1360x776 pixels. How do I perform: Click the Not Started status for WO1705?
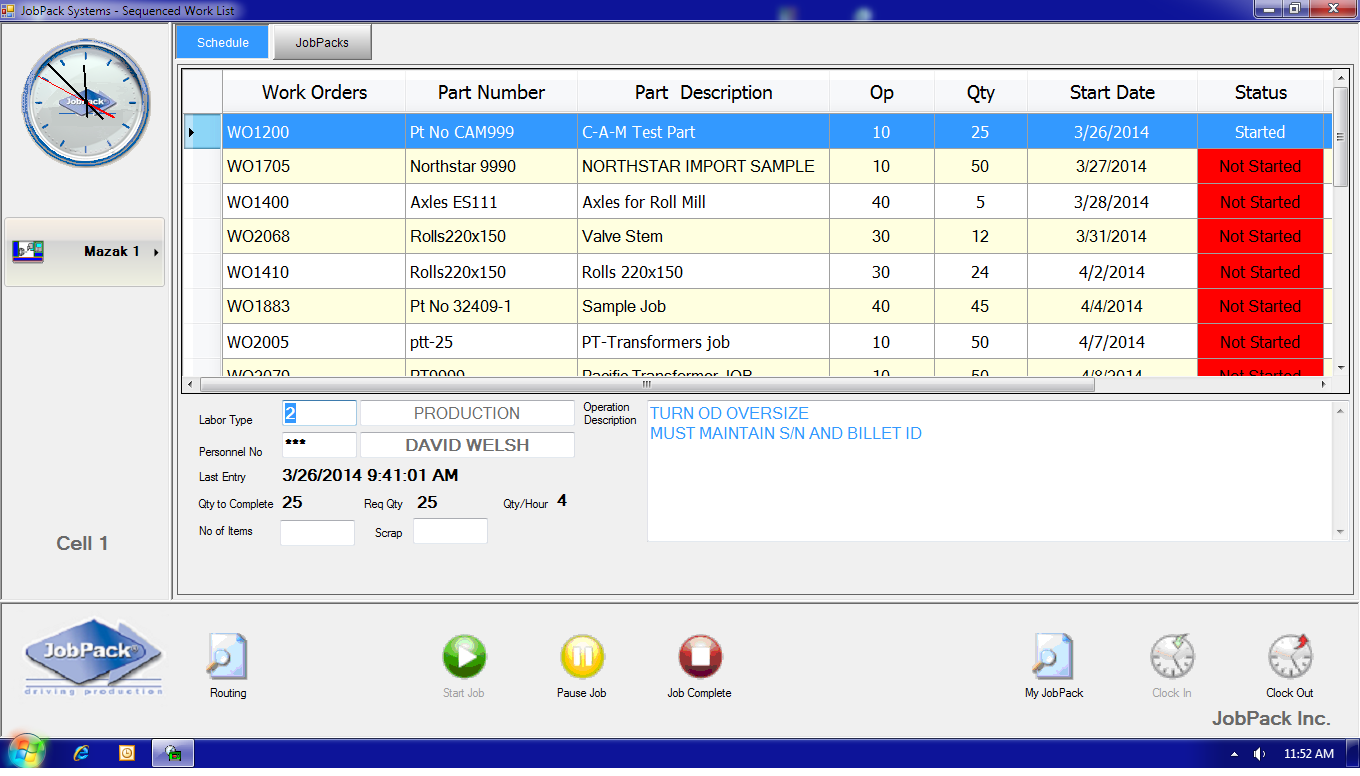[1260, 167]
